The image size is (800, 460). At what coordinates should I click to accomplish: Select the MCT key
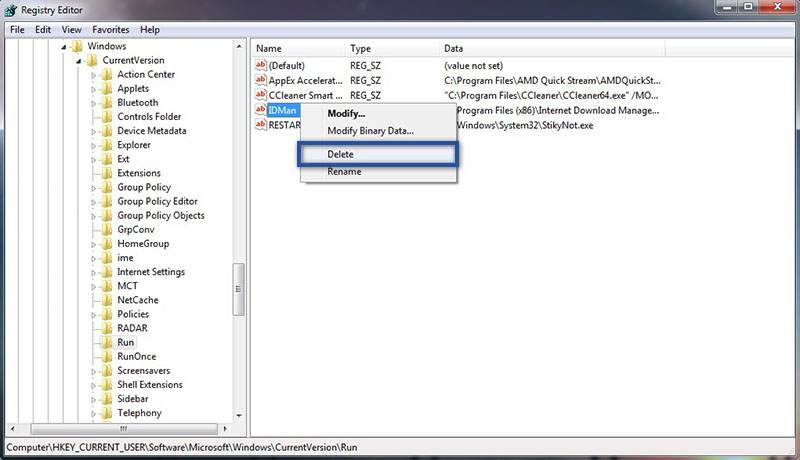click(x=128, y=286)
